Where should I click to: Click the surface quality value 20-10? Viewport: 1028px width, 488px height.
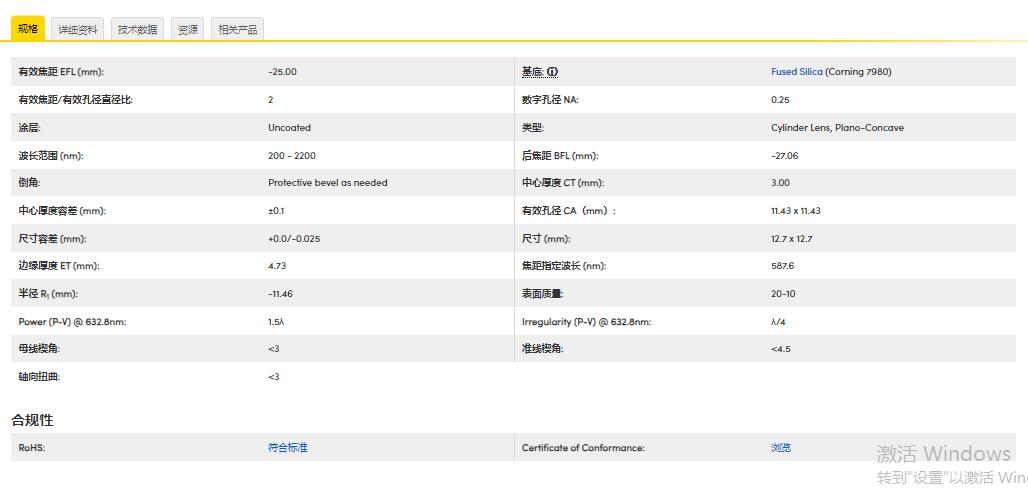click(x=783, y=294)
